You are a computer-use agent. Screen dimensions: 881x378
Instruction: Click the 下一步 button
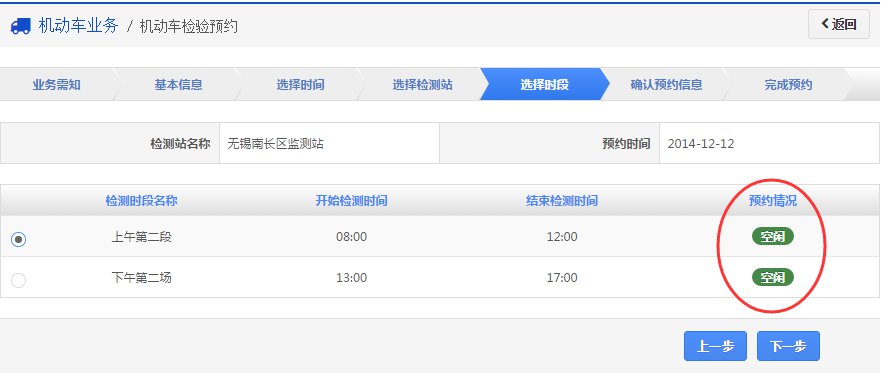(x=788, y=346)
